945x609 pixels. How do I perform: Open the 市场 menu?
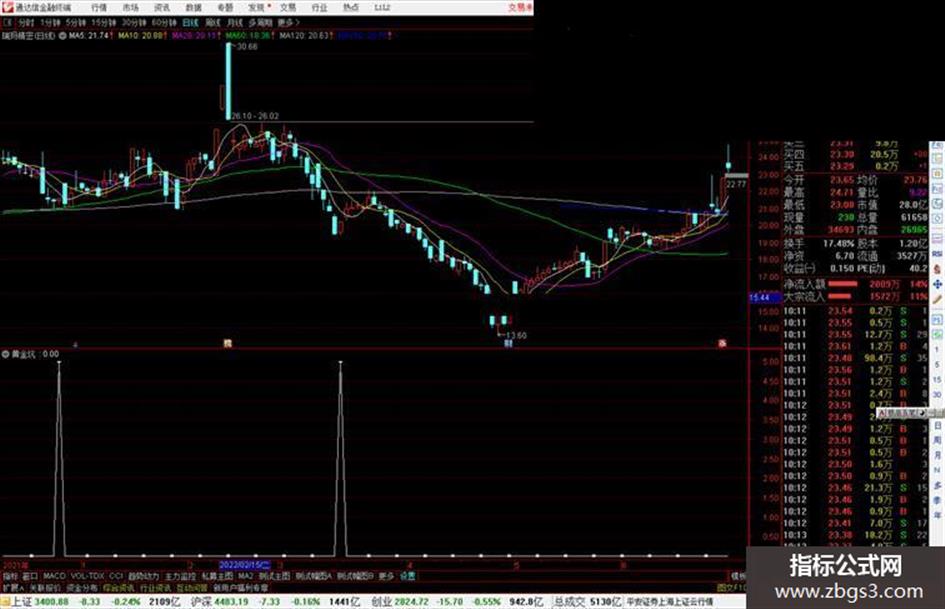pos(130,7)
